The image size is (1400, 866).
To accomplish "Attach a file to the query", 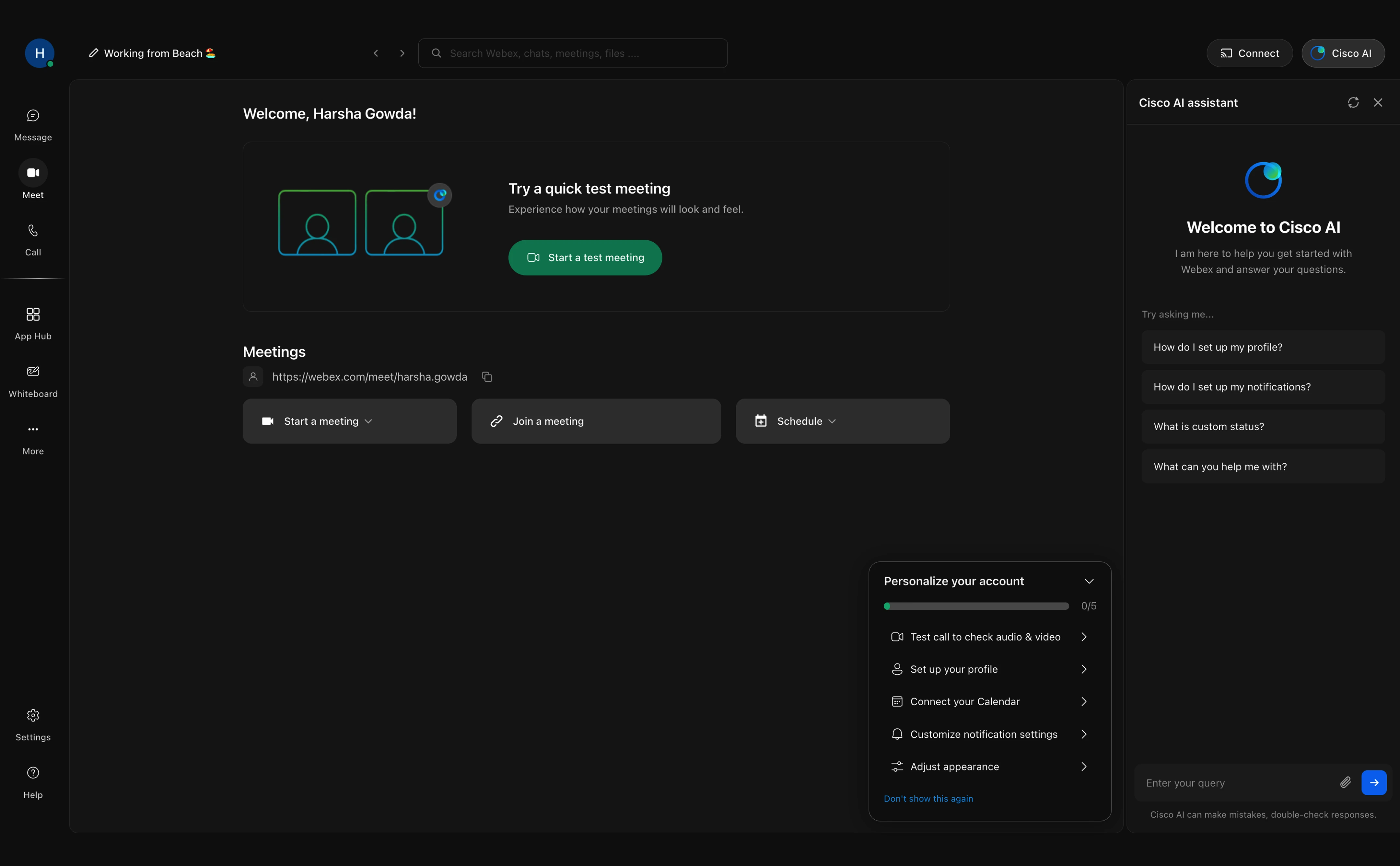I will [x=1346, y=782].
